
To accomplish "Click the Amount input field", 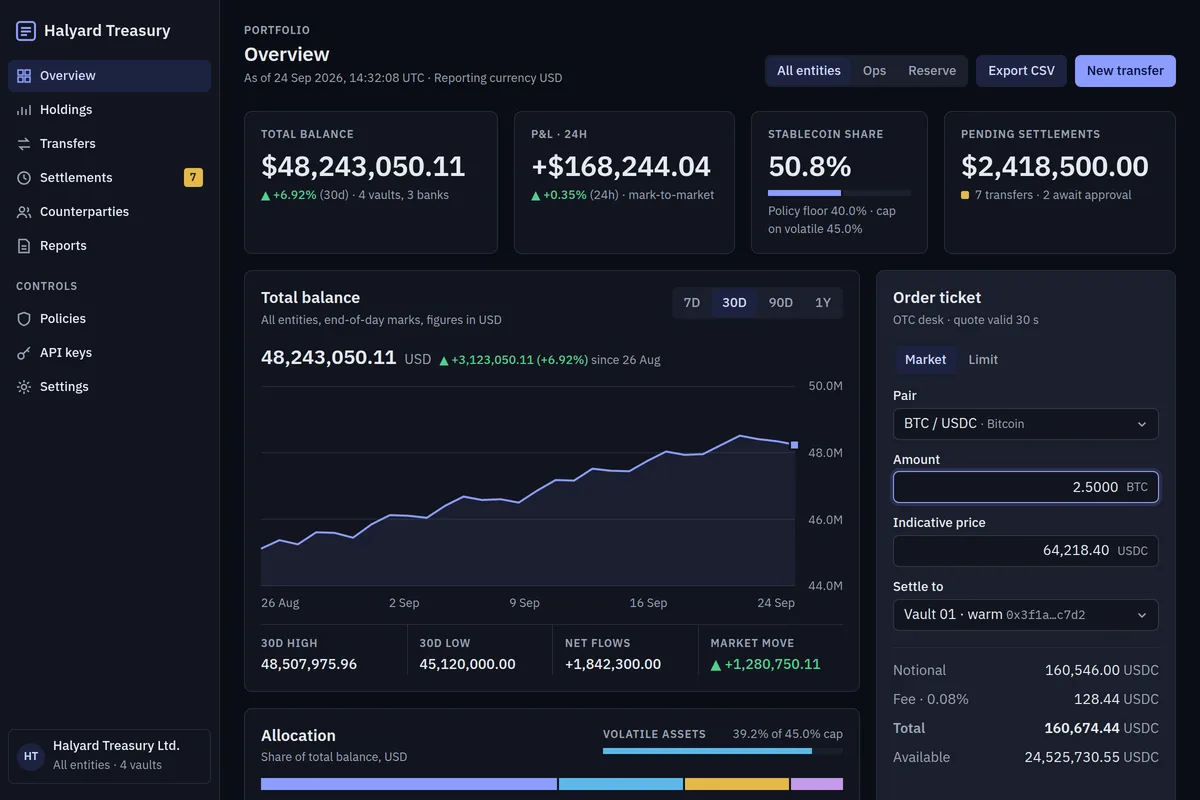I will [1026, 487].
